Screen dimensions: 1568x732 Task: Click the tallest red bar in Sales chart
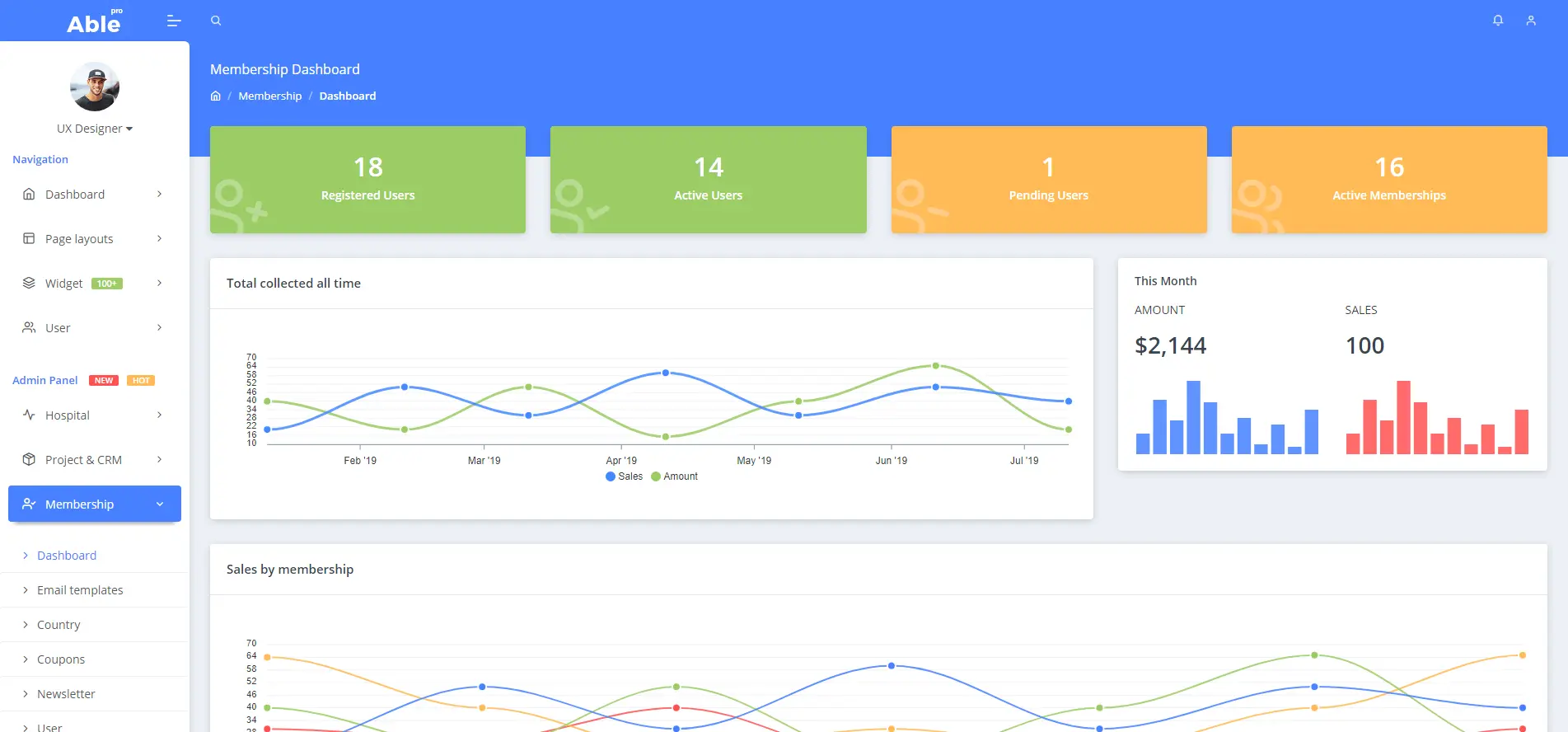pyautogui.click(x=1404, y=417)
